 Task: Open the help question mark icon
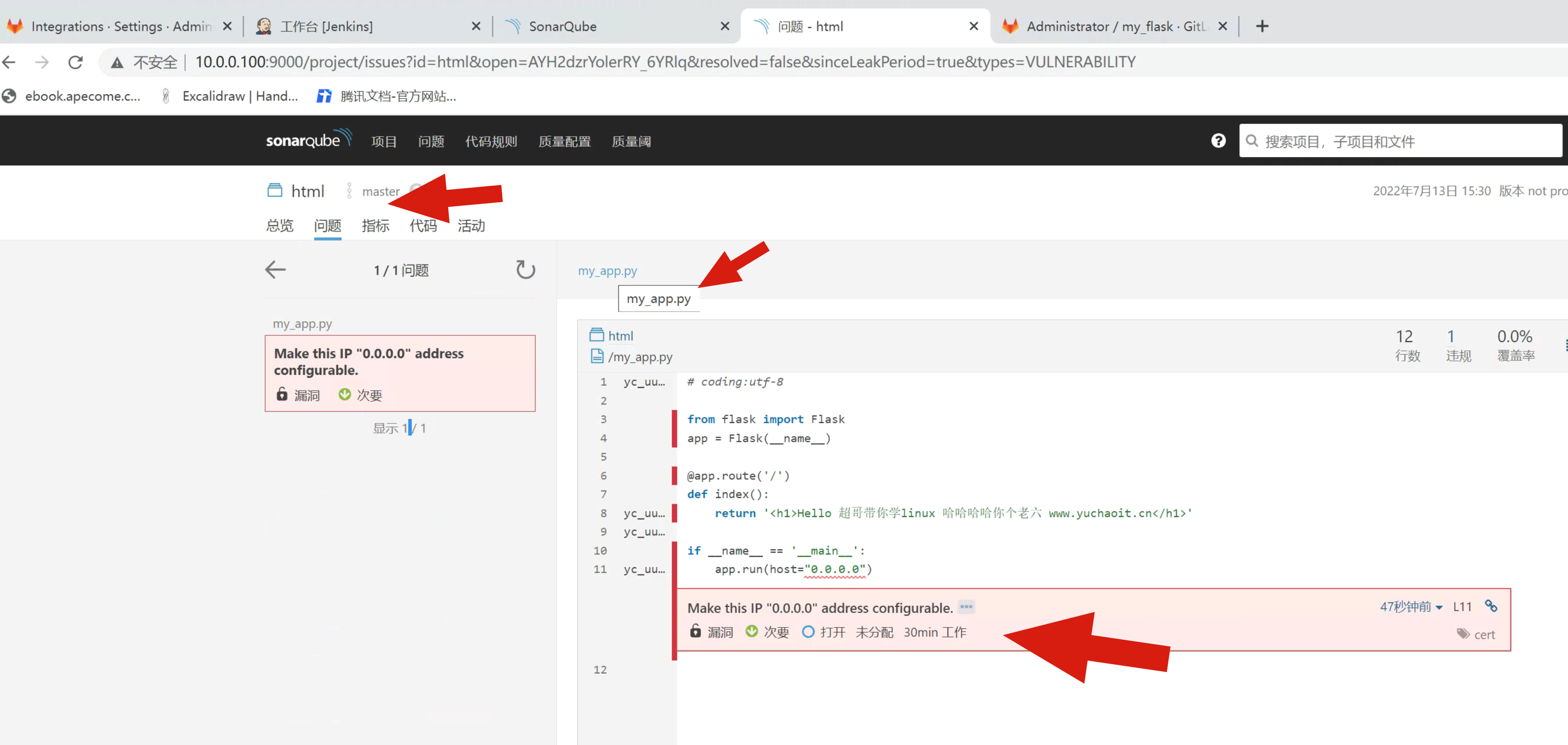pos(1218,141)
